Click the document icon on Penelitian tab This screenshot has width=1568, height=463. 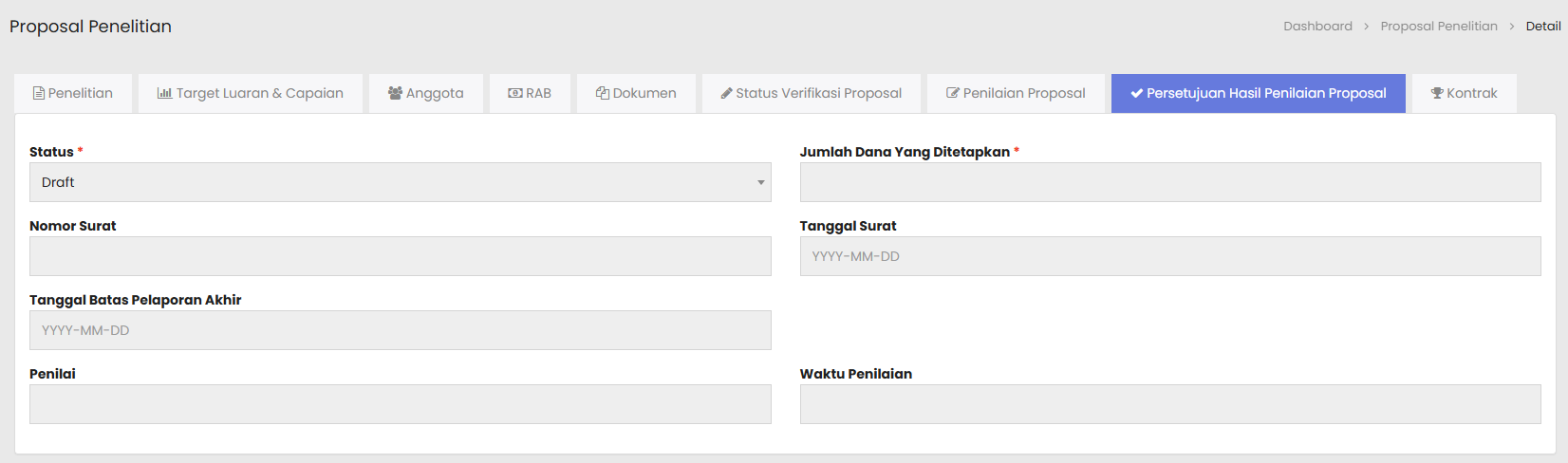point(39,93)
